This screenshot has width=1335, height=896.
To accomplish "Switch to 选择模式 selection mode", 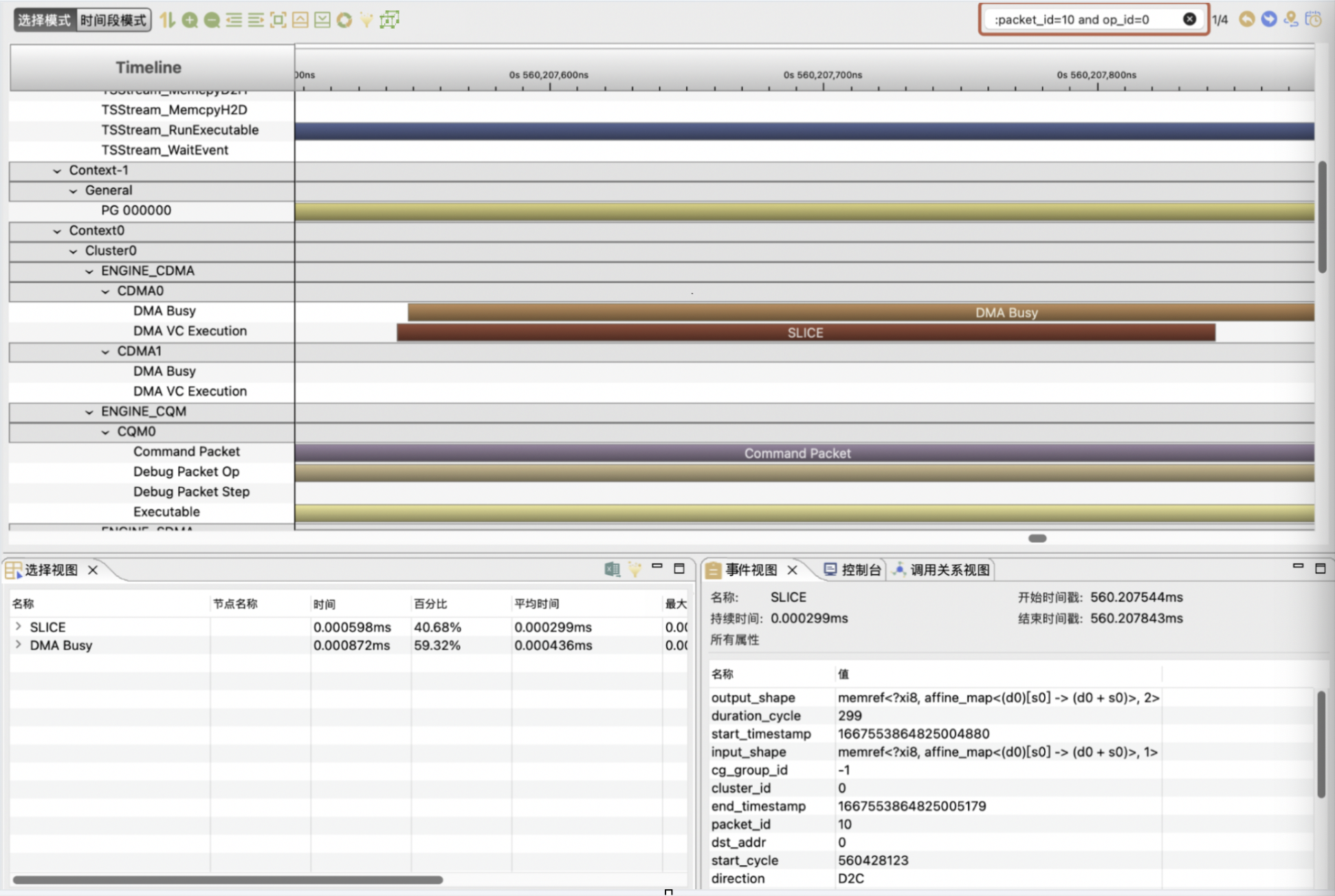I will point(44,20).
